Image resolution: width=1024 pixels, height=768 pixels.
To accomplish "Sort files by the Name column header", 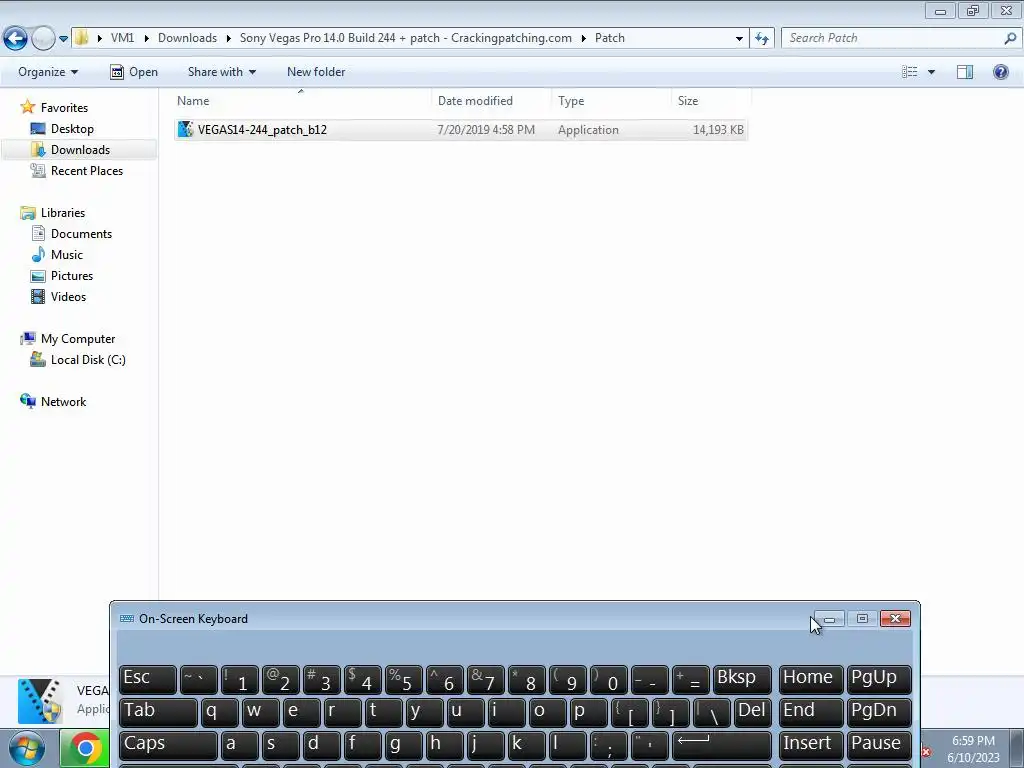I will (x=302, y=101).
